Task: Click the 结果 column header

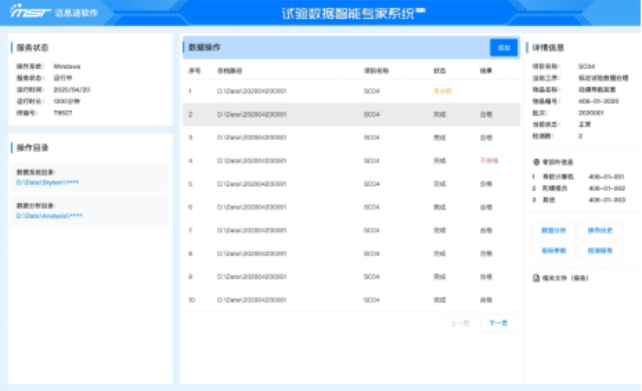Action: [486, 71]
